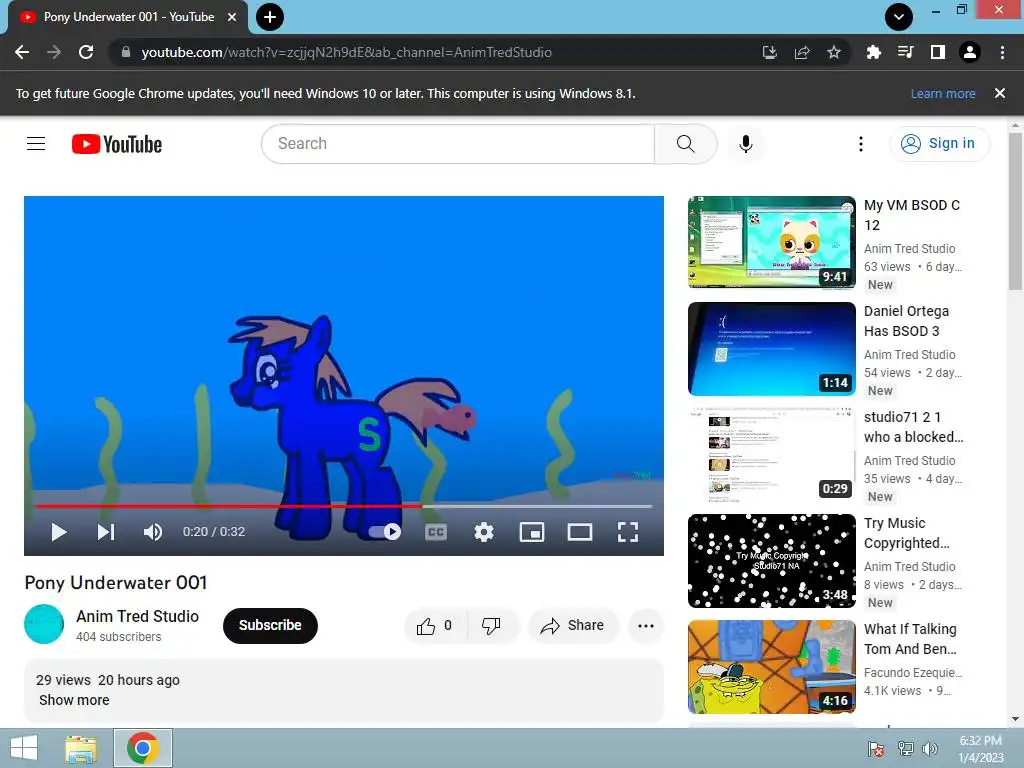This screenshot has width=1024, height=768.
Task: Select the Pony Underwater 001 tab
Action: click(129, 18)
